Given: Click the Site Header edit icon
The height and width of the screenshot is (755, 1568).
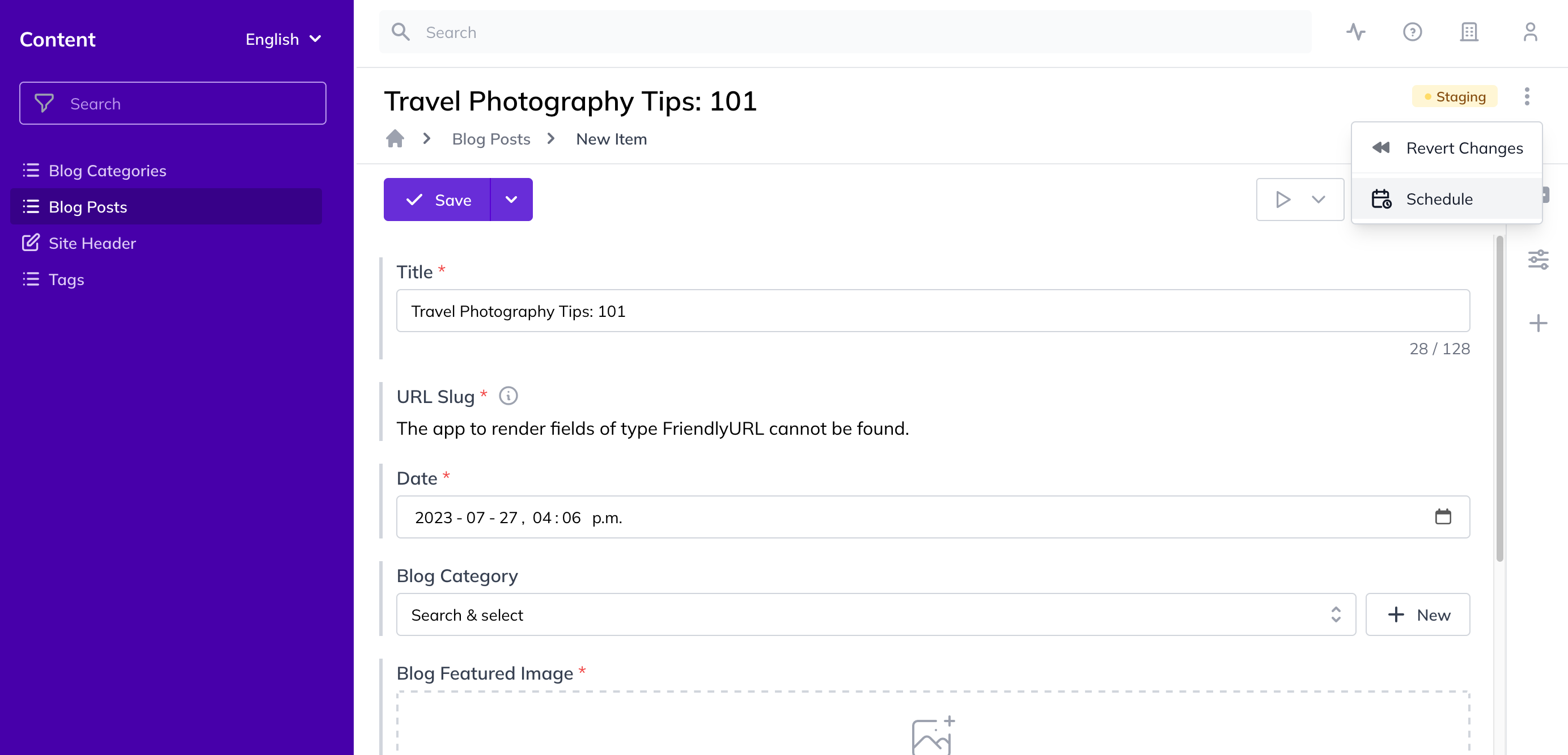Looking at the screenshot, I should (31, 243).
